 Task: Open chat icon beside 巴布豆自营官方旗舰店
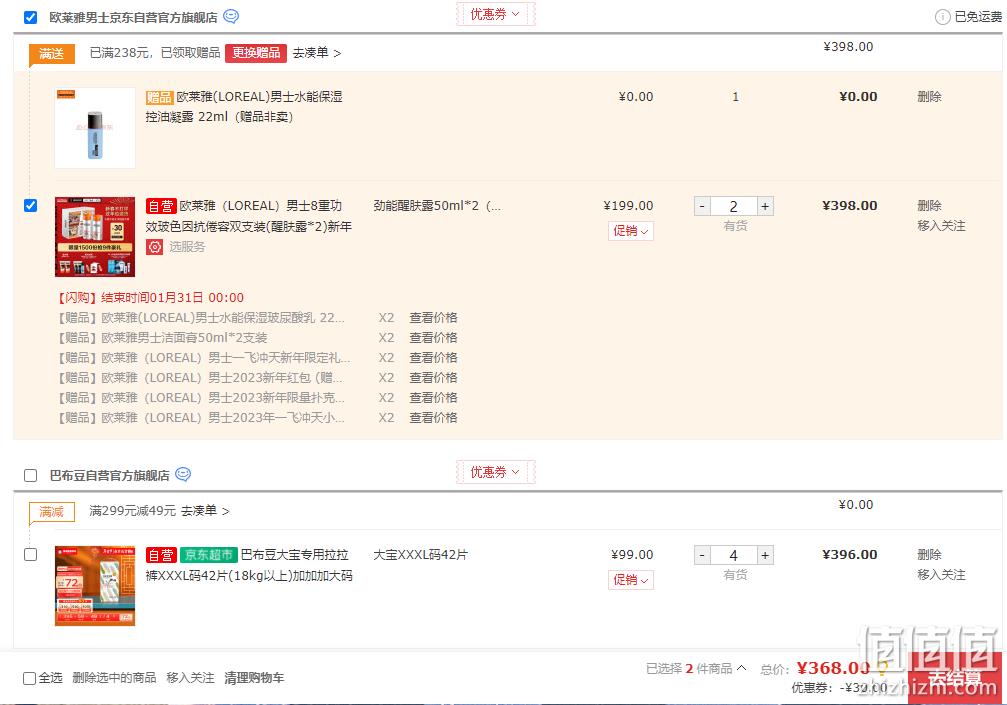(x=183, y=474)
